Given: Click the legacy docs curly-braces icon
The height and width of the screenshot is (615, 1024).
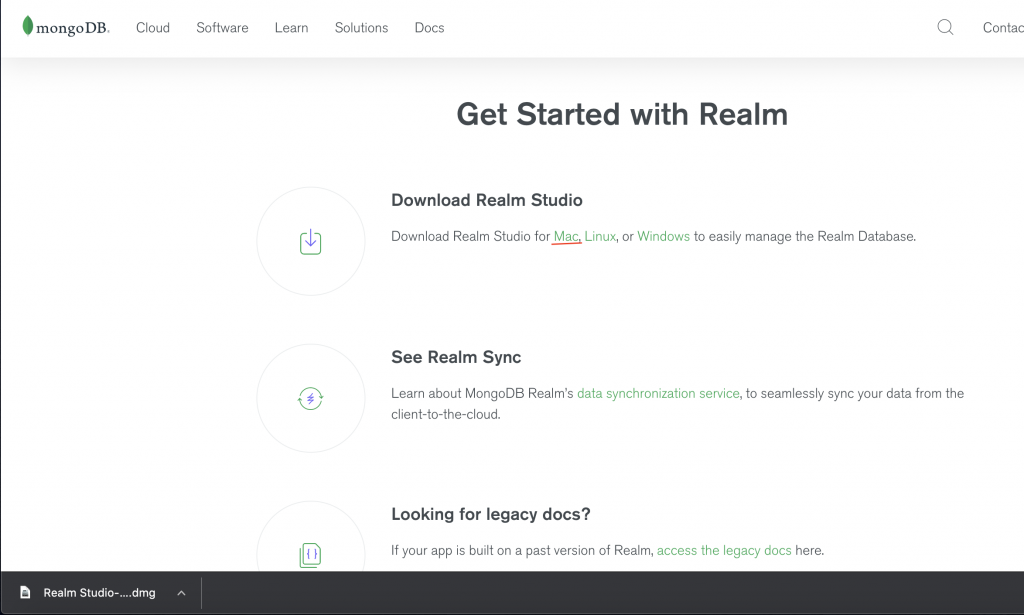Looking at the screenshot, I should point(310,555).
